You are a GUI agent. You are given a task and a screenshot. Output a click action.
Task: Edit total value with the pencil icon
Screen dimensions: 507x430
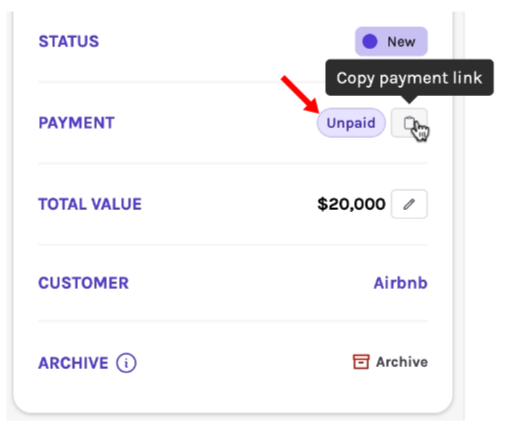409,204
